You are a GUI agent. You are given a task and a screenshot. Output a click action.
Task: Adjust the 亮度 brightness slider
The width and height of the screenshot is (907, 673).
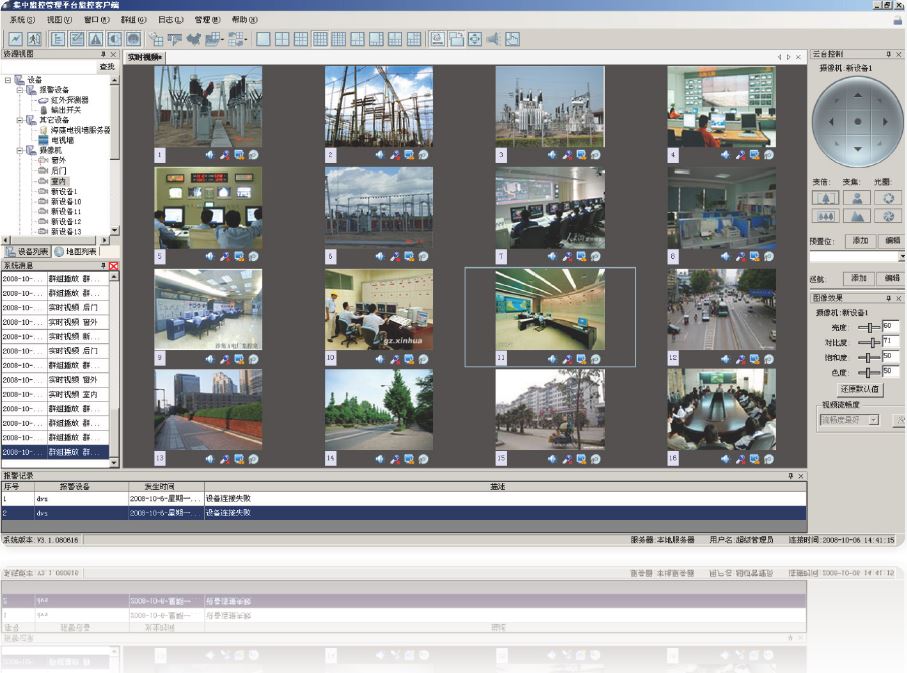pos(869,327)
